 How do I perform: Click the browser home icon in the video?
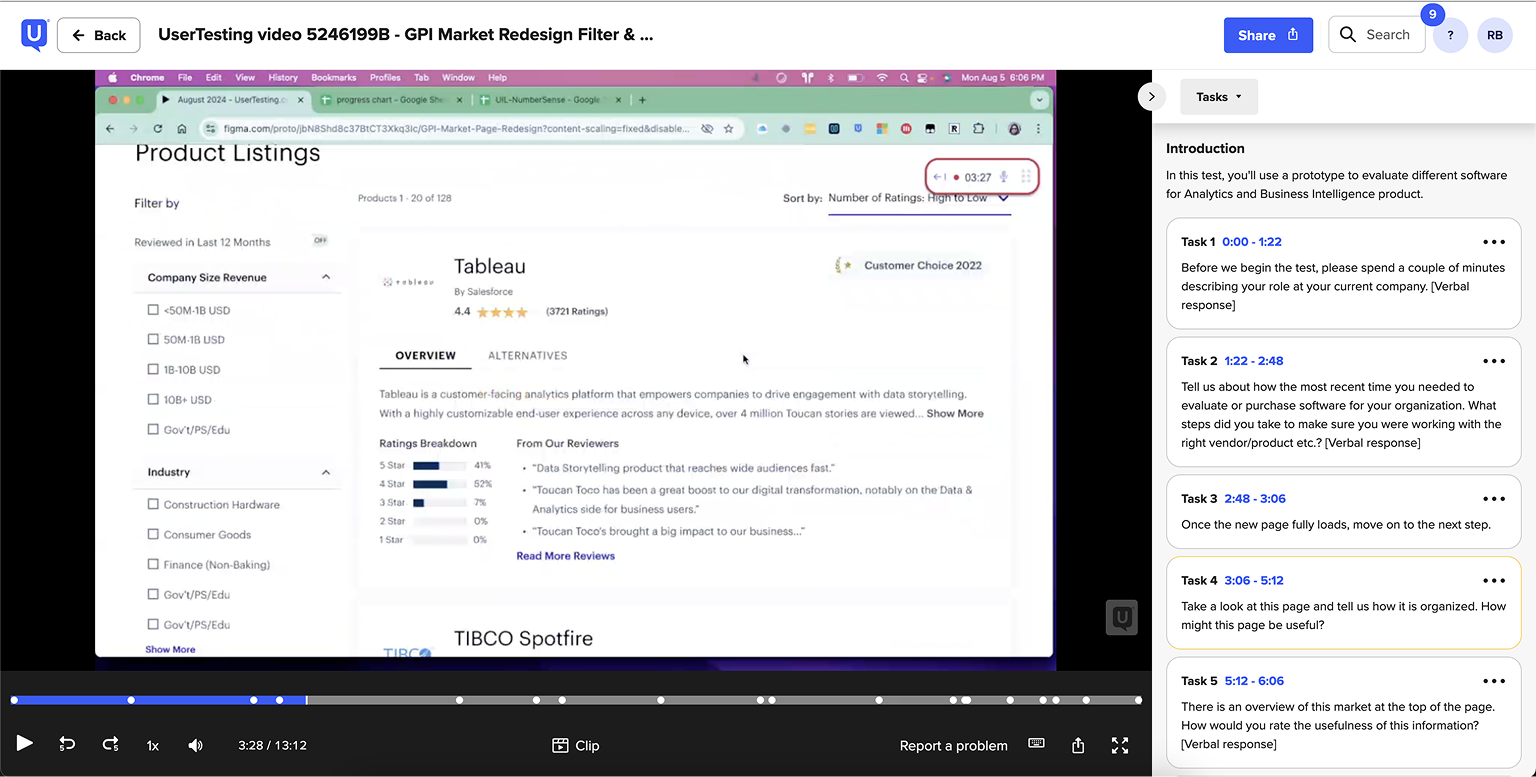click(x=182, y=129)
